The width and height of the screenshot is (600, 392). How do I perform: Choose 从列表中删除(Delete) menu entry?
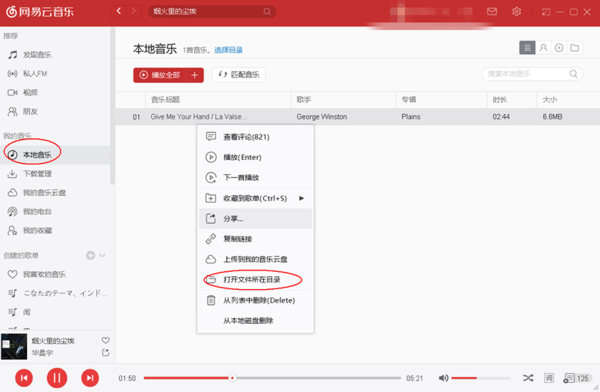[255, 301]
